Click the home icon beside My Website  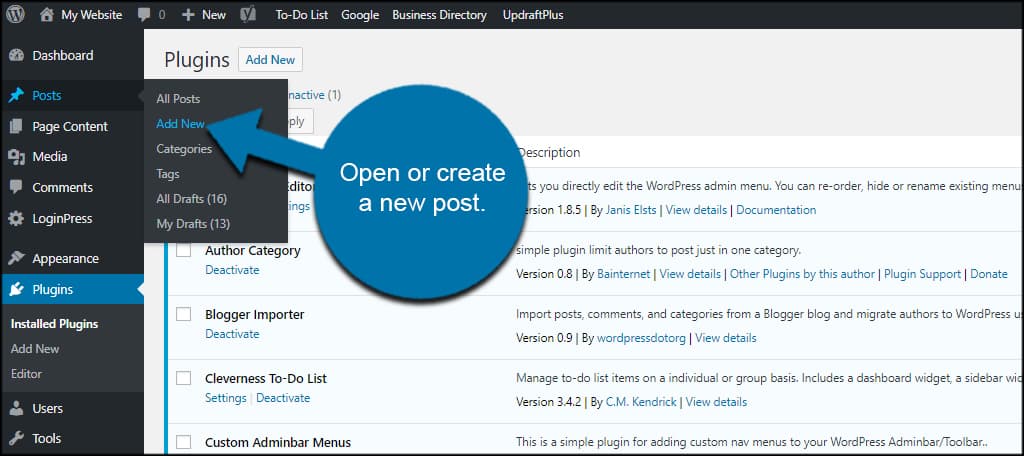click(x=46, y=14)
